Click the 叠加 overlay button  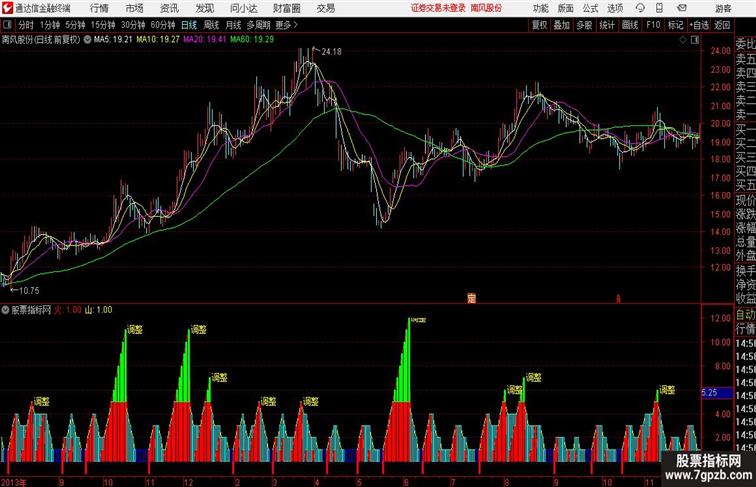[x=562, y=25]
